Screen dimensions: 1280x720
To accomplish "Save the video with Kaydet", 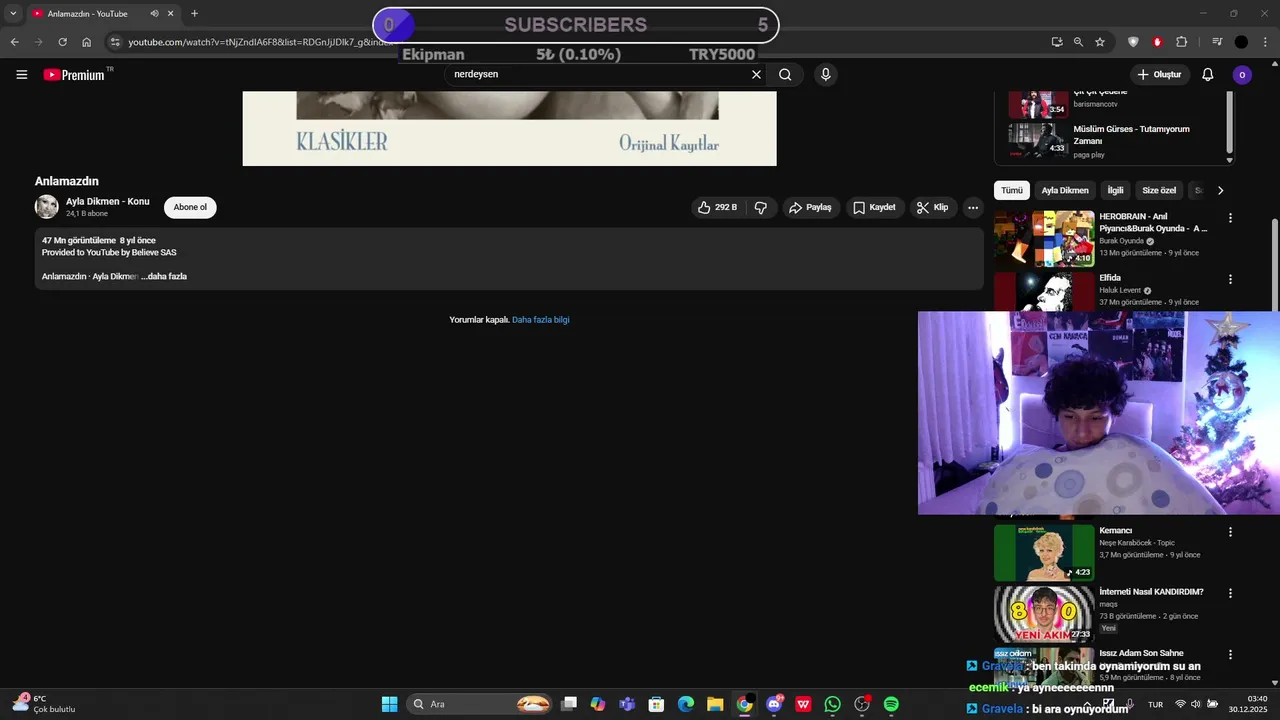I will coord(874,207).
